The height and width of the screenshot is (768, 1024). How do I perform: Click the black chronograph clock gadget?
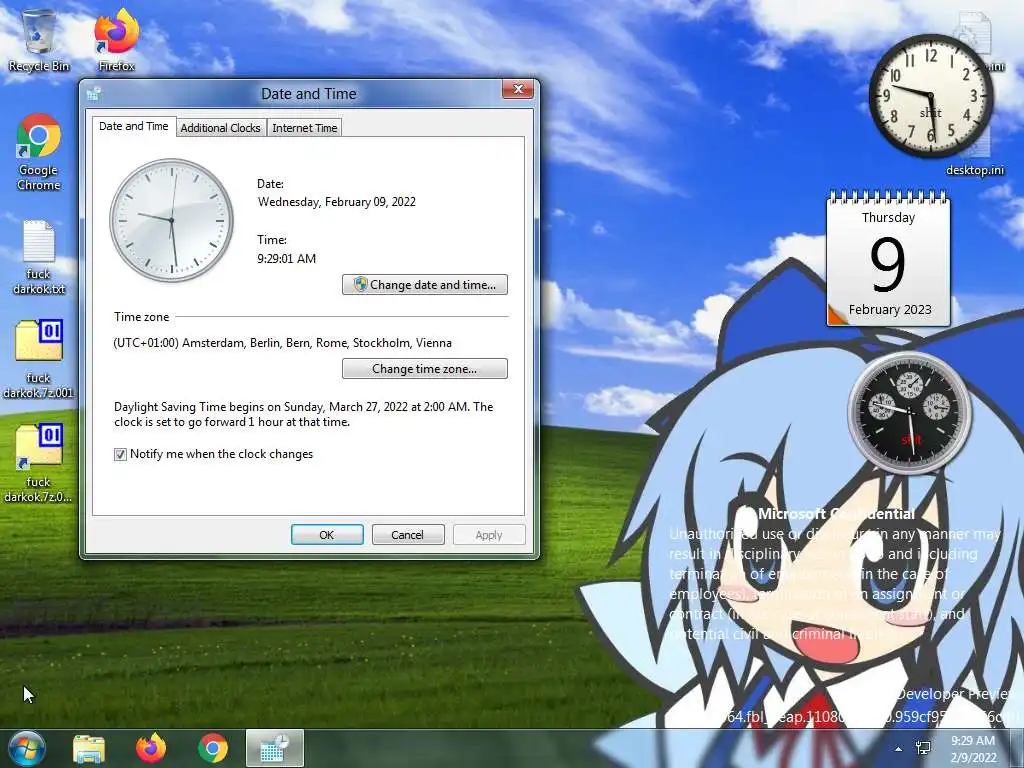(910, 413)
